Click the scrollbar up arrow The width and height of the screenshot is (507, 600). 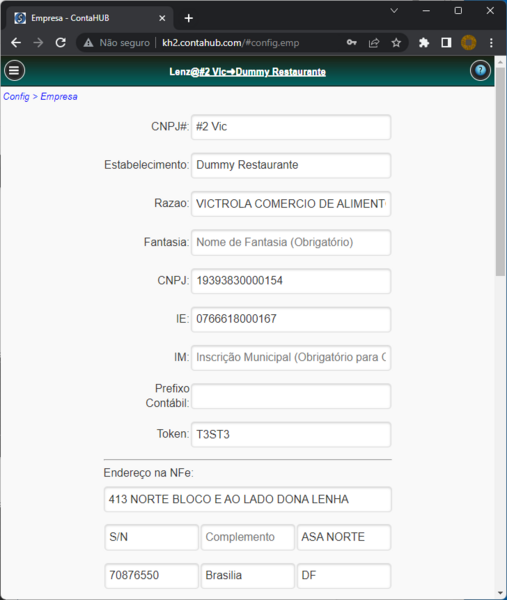pyautogui.click(x=500, y=61)
